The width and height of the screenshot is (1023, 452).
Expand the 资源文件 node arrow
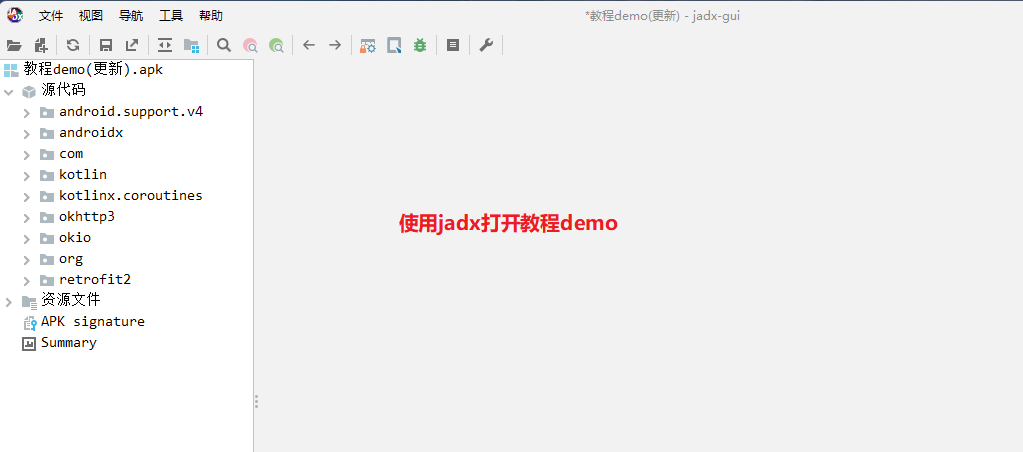(x=8, y=301)
